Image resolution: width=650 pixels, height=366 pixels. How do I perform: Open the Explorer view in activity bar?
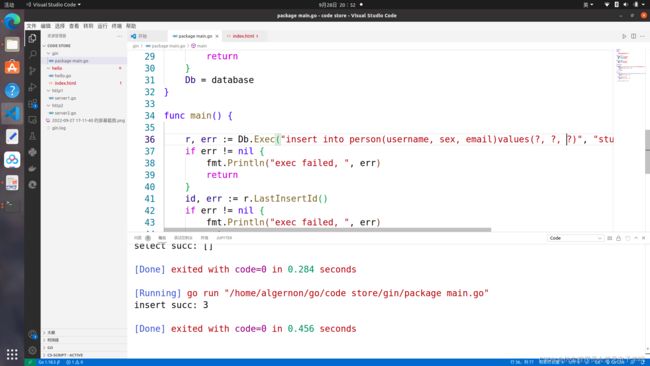coord(32,39)
